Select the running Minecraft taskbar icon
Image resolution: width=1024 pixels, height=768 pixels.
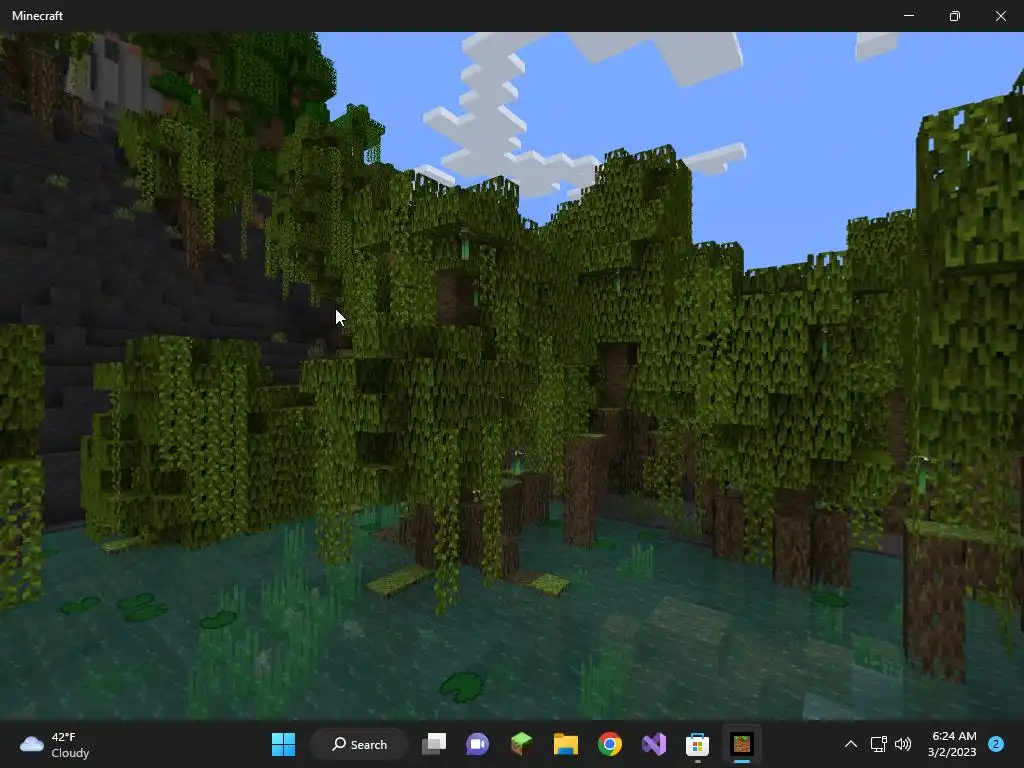pos(742,744)
